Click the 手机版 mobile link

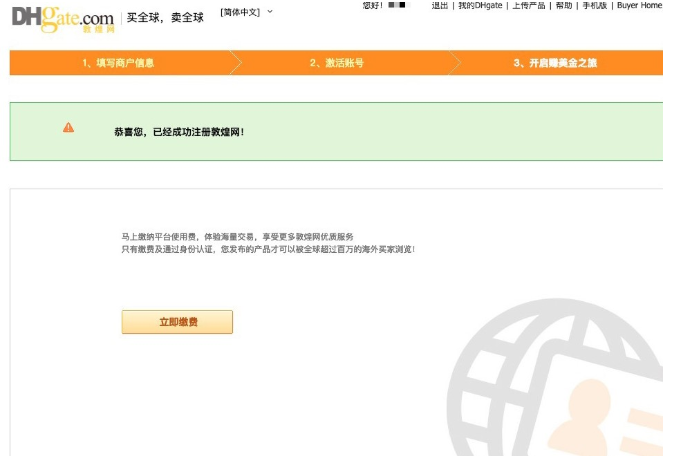[x=595, y=6]
